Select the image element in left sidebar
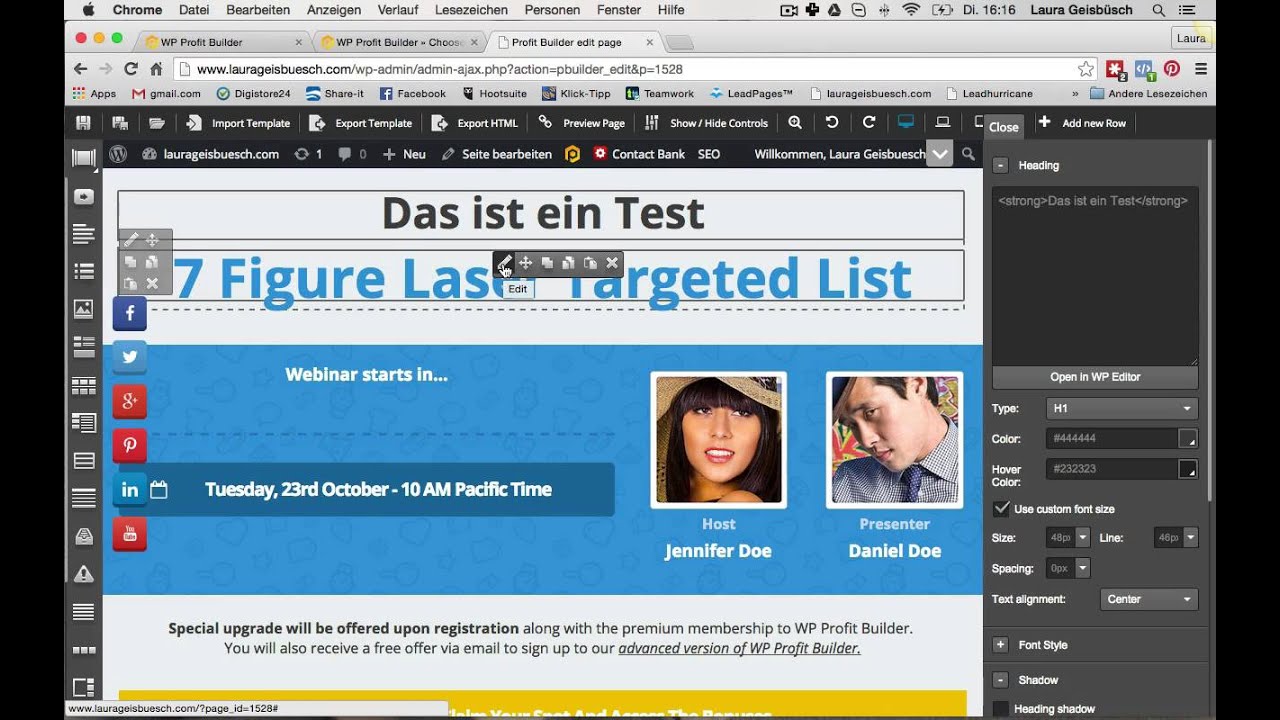This screenshot has height=720, width=1280. 84,309
